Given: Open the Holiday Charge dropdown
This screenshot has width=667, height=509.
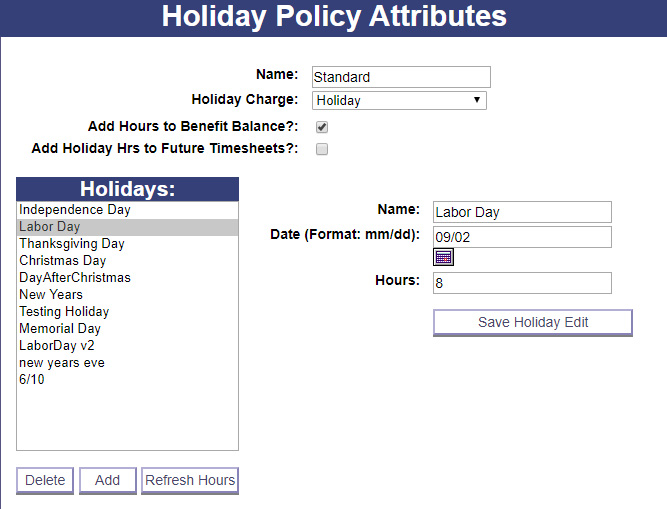Looking at the screenshot, I should coord(399,100).
